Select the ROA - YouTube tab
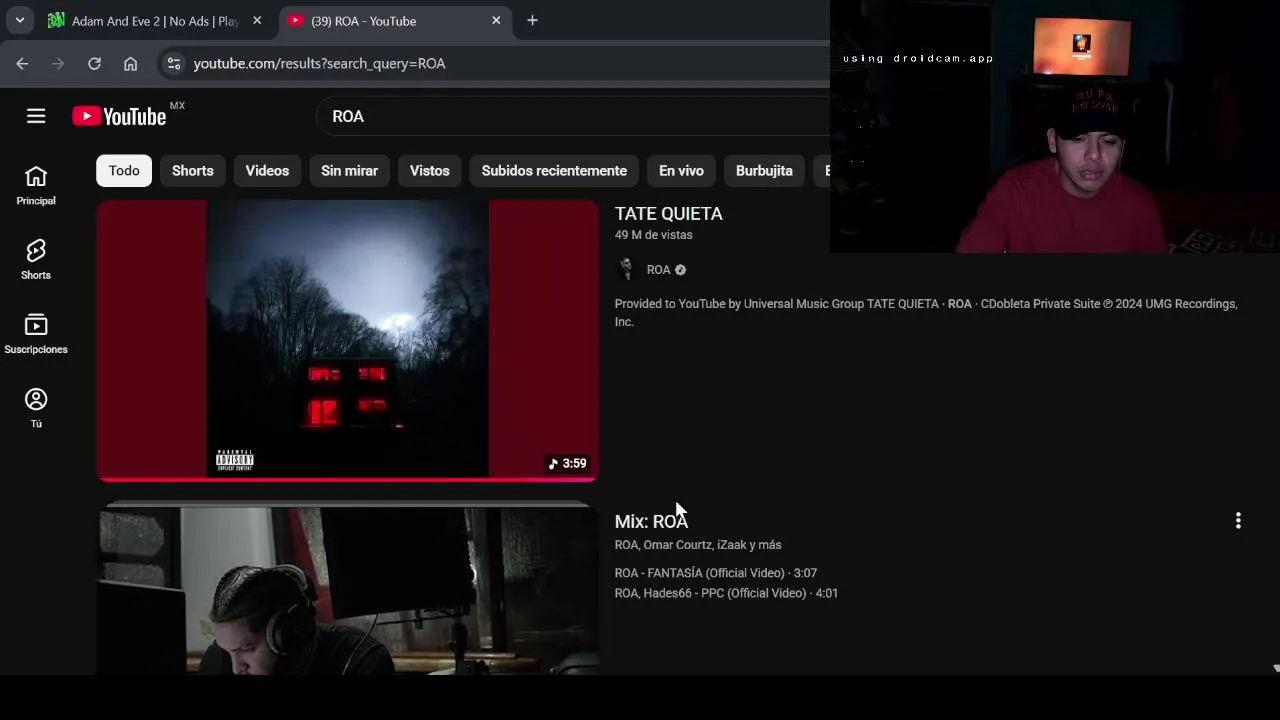The height and width of the screenshot is (720, 1280). 394,20
